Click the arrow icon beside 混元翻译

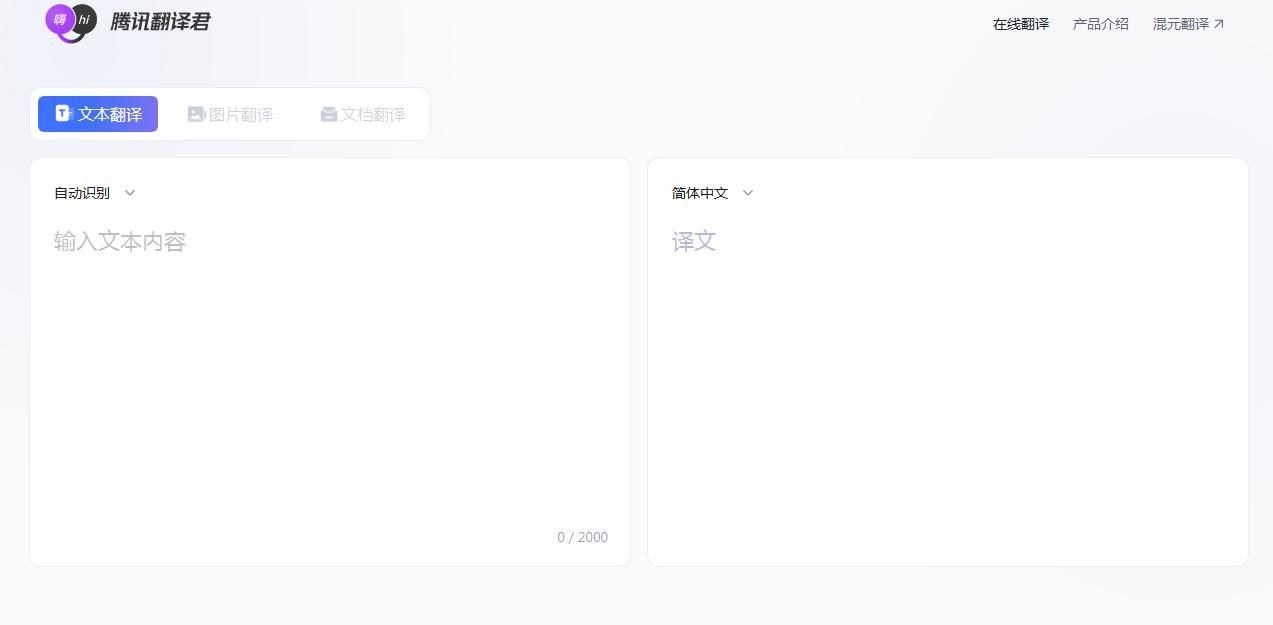(1218, 24)
